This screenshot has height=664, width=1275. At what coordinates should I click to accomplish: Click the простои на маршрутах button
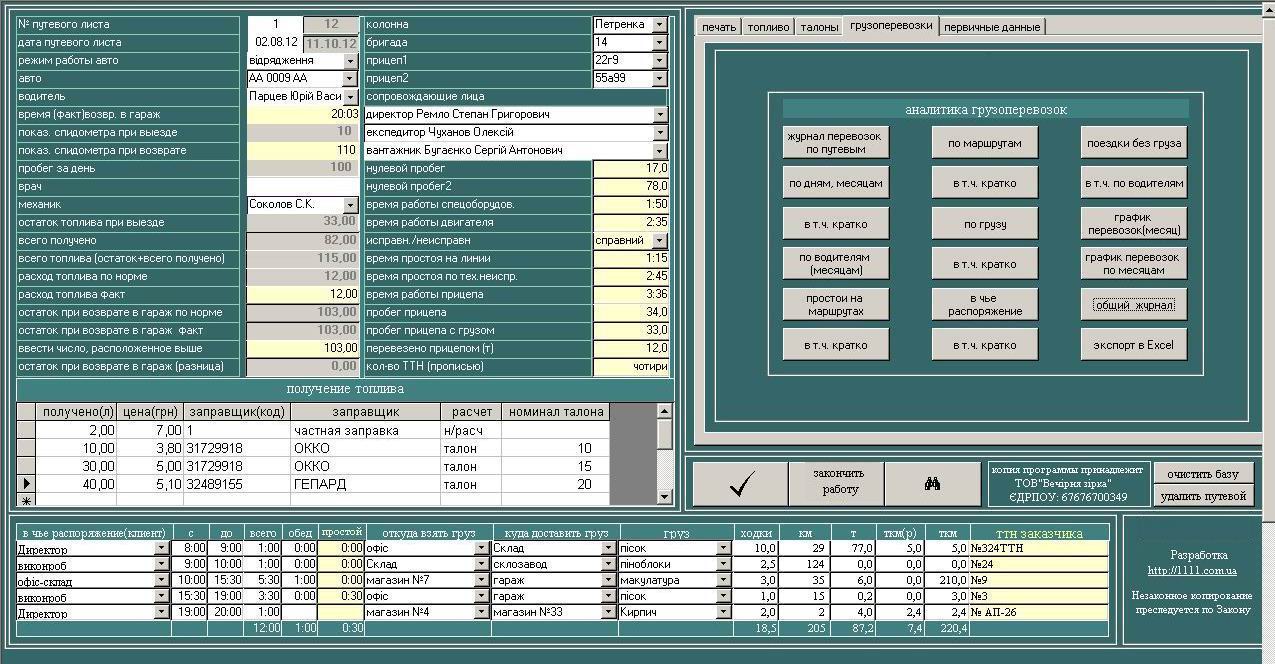coord(835,305)
